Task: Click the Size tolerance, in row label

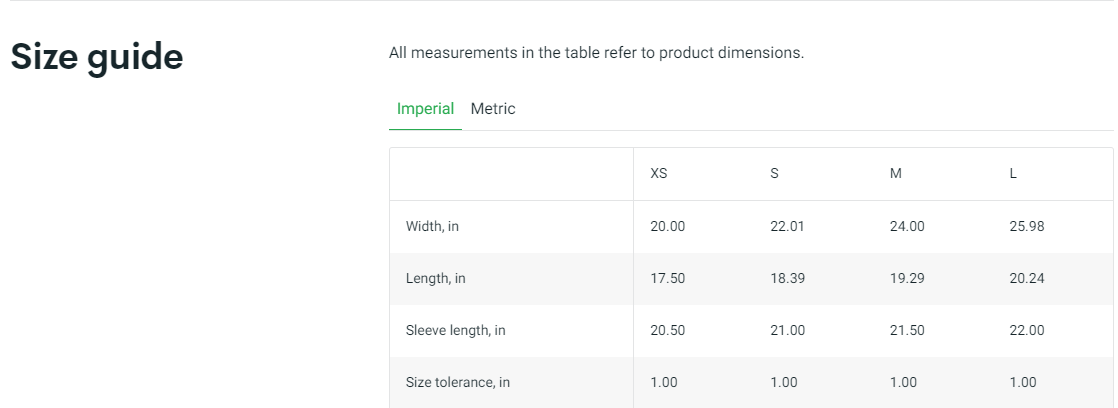Action: (457, 383)
